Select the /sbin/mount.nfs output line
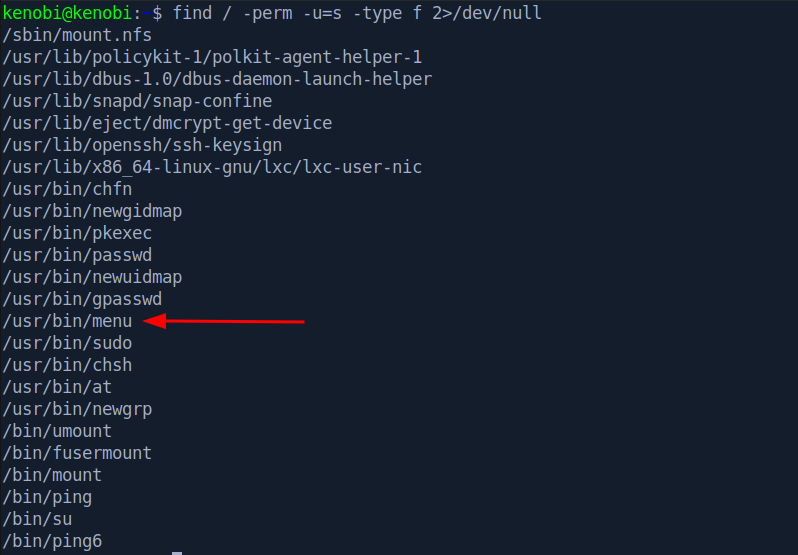Image resolution: width=798 pixels, height=555 pixels. point(77,36)
